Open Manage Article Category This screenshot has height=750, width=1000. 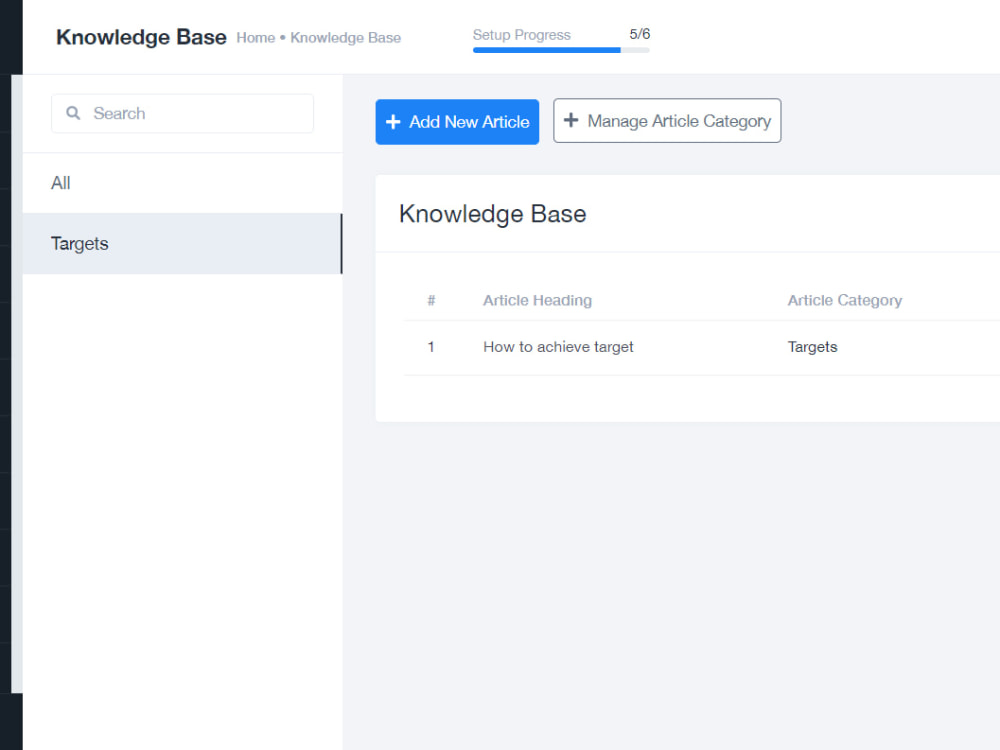(667, 121)
